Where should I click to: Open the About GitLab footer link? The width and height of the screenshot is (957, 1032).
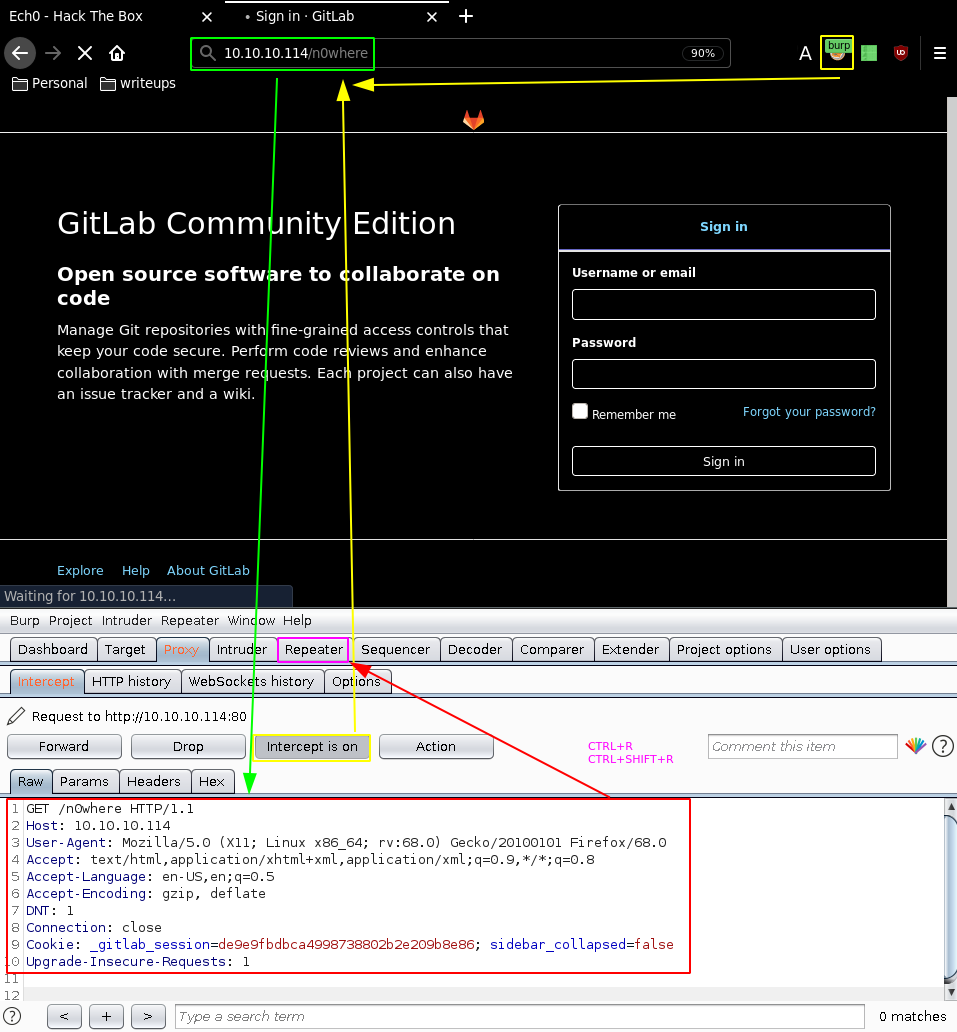coord(208,571)
